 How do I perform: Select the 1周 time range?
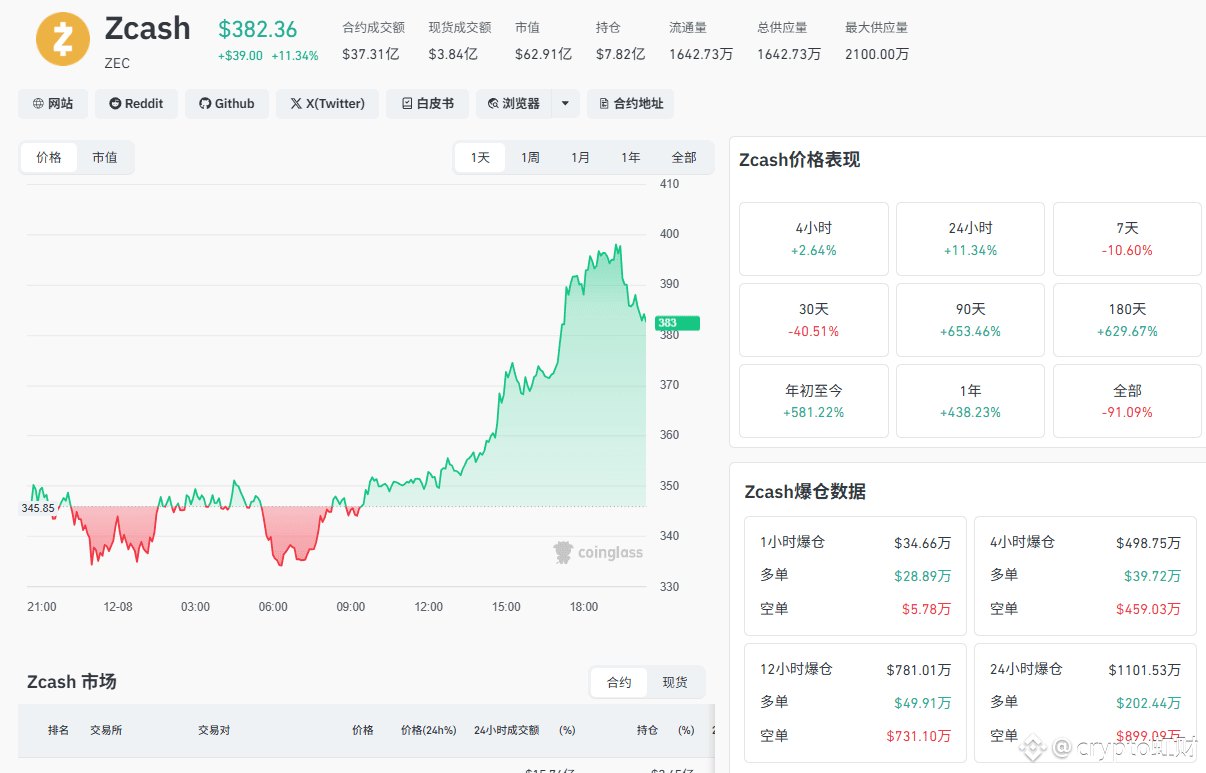tap(531, 158)
